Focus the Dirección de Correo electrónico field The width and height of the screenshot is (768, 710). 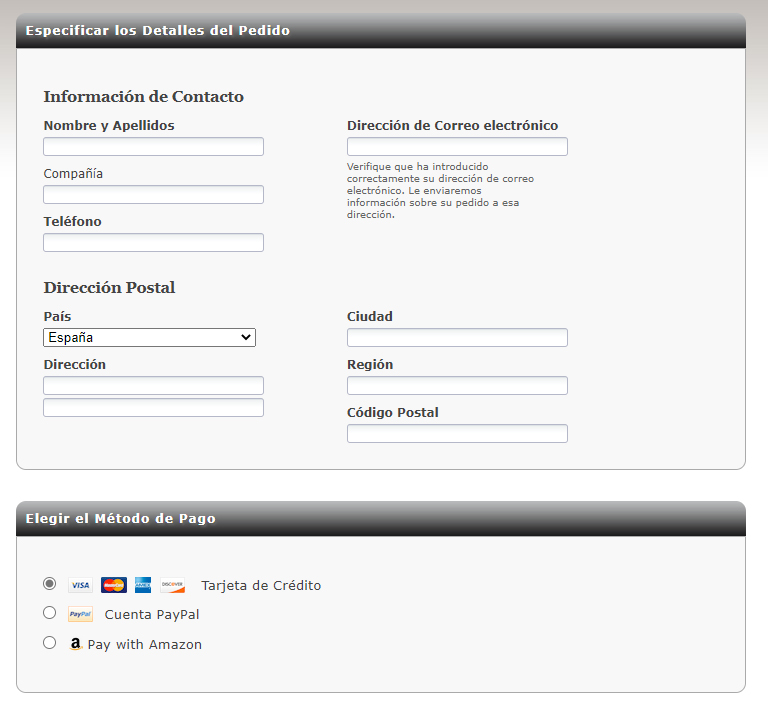coord(457,147)
